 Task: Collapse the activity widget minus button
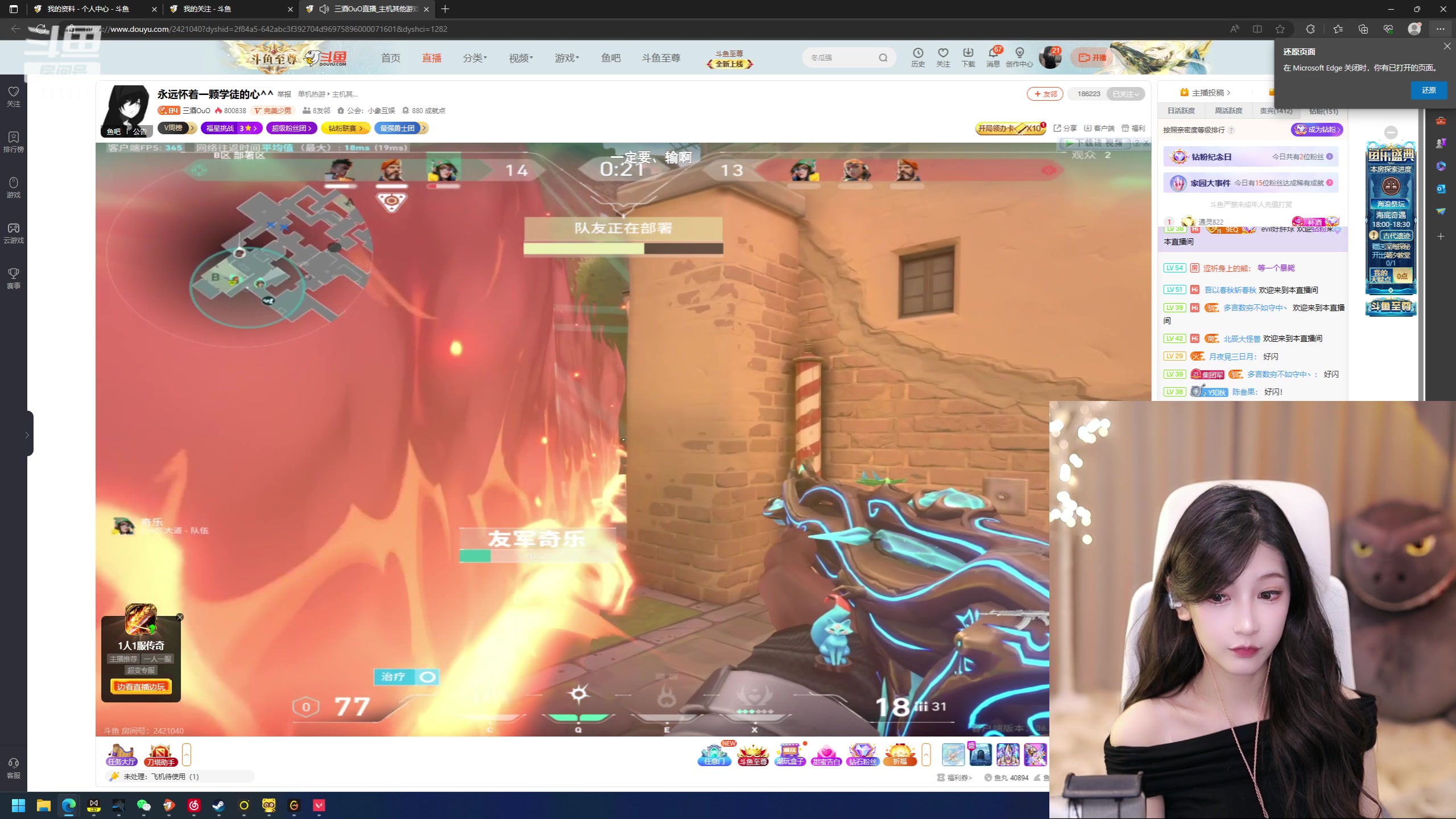(1391, 133)
